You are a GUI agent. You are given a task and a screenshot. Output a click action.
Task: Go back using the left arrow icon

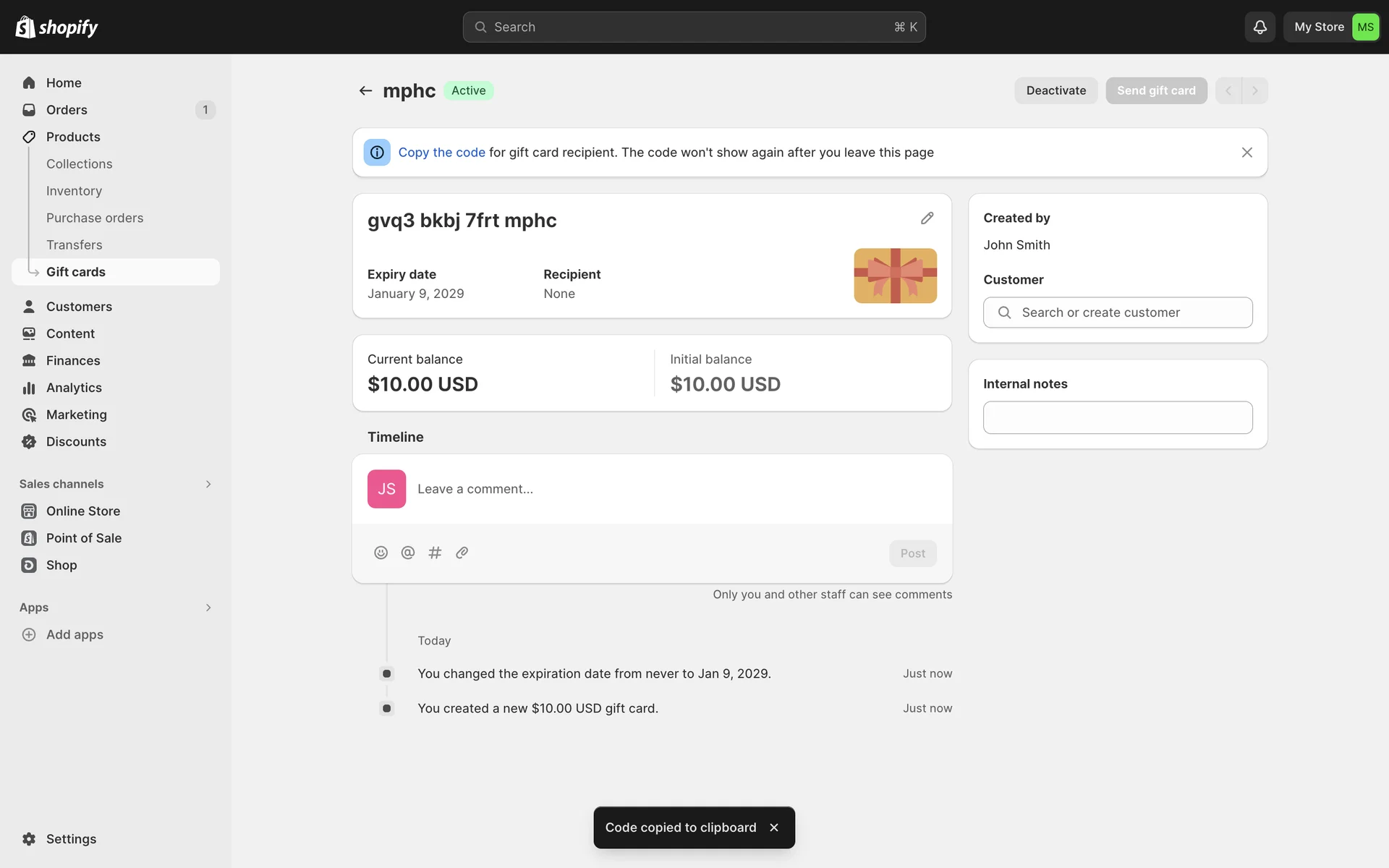coord(365,90)
